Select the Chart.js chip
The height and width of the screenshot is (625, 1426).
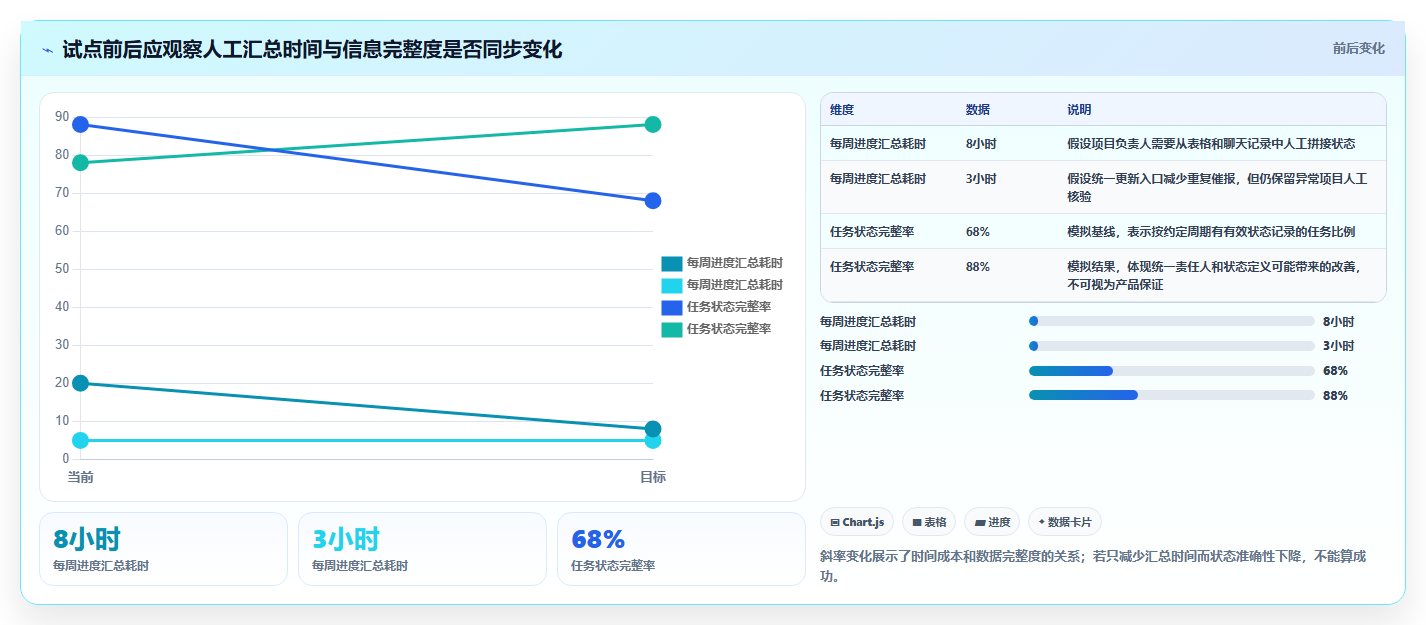tap(857, 522)
